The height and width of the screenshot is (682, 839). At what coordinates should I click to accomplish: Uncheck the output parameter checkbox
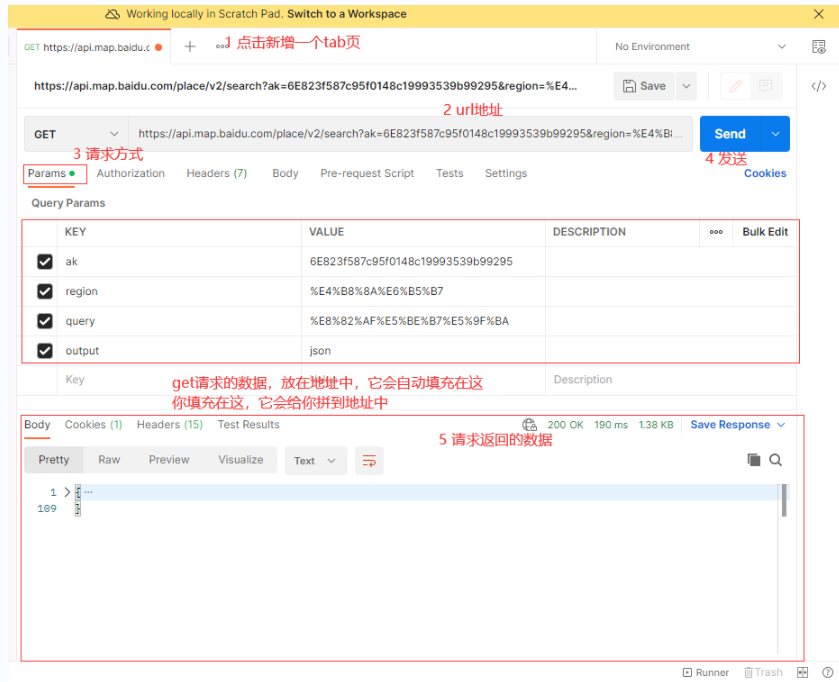point(45,351)
